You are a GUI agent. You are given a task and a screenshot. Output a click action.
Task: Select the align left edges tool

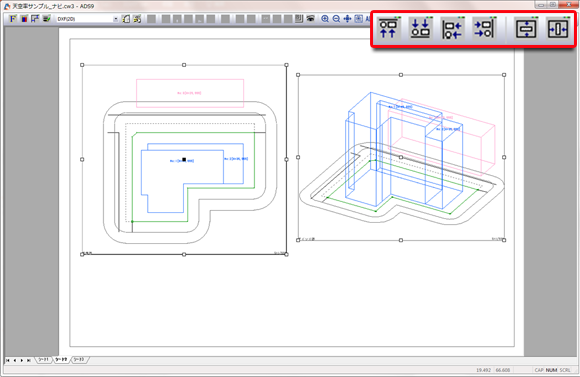pyautogui.click(x=452, y=28)
